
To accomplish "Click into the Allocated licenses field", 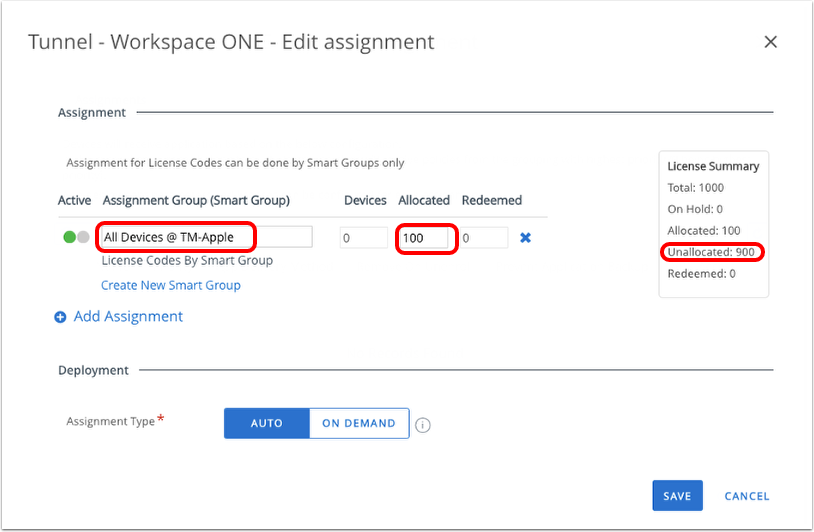I will (427, 239).
